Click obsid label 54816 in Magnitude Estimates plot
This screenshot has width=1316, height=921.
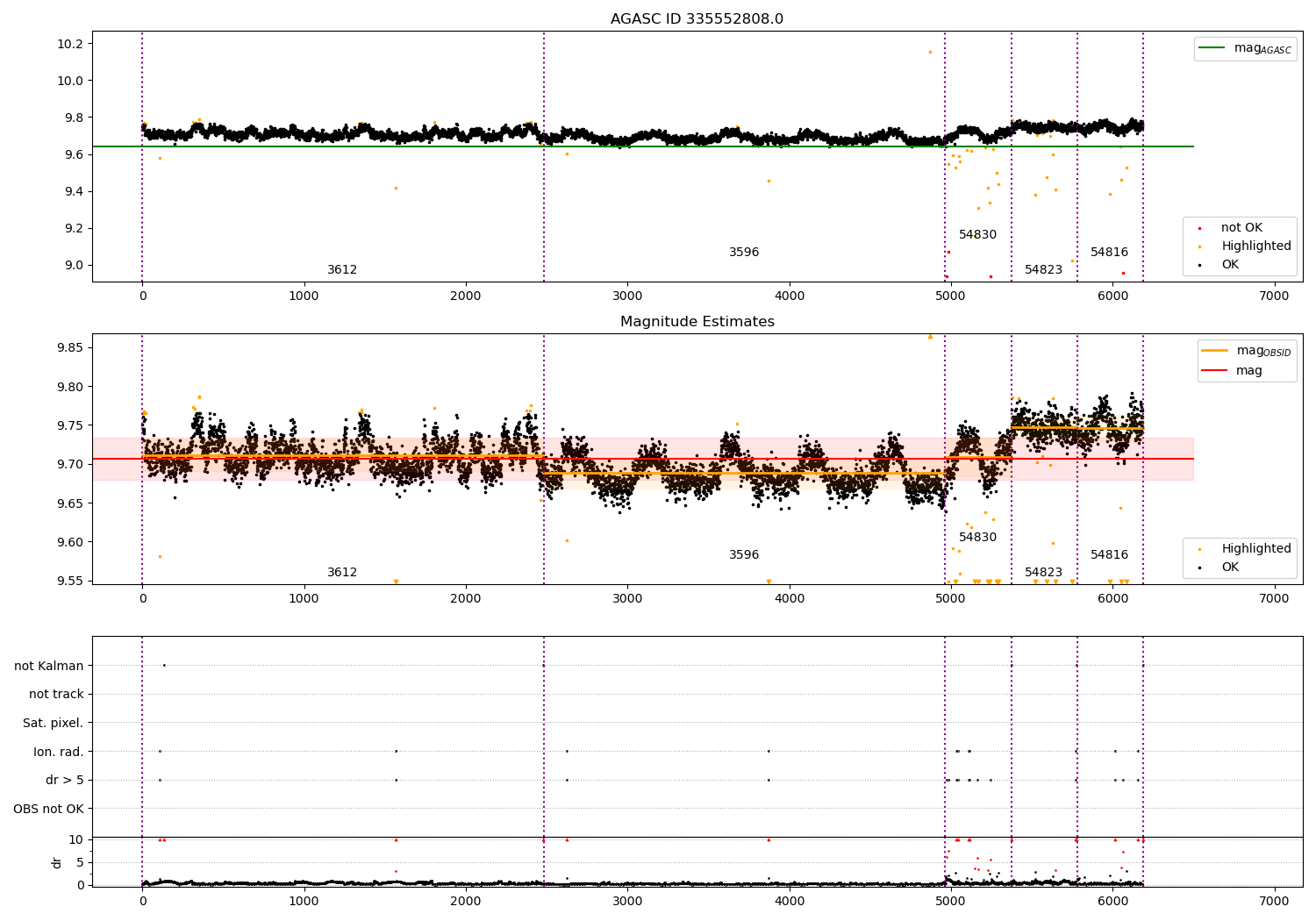(1109, 555)
